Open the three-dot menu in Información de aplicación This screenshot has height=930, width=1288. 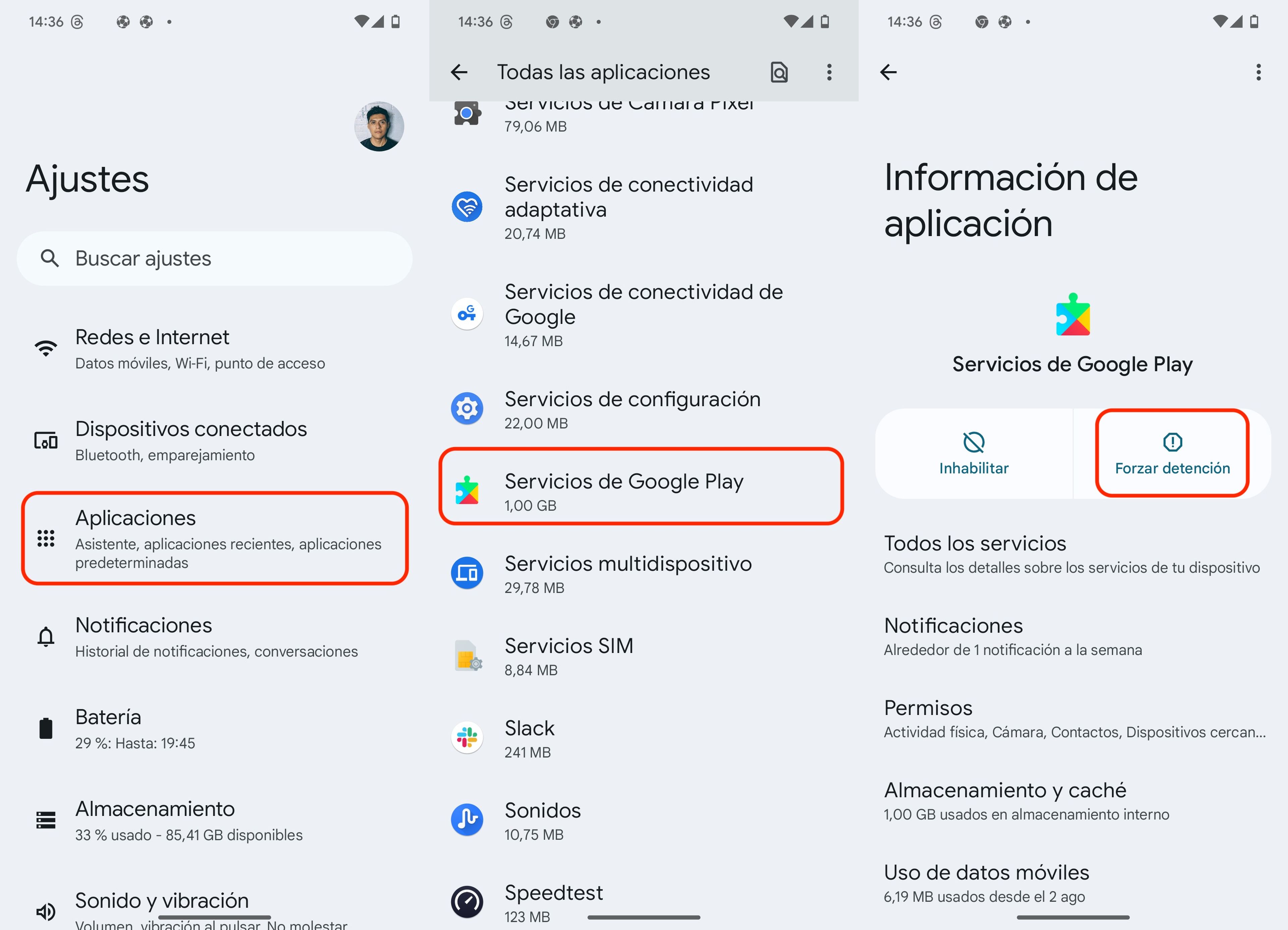point(1258,72)
